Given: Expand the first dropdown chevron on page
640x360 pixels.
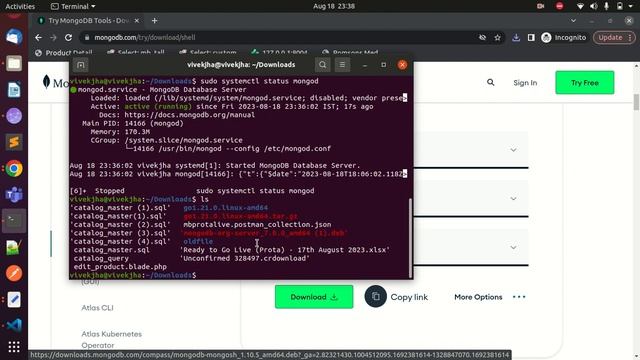Looking at the screenshot, I should pyautogui.click(x=513, y=150).
